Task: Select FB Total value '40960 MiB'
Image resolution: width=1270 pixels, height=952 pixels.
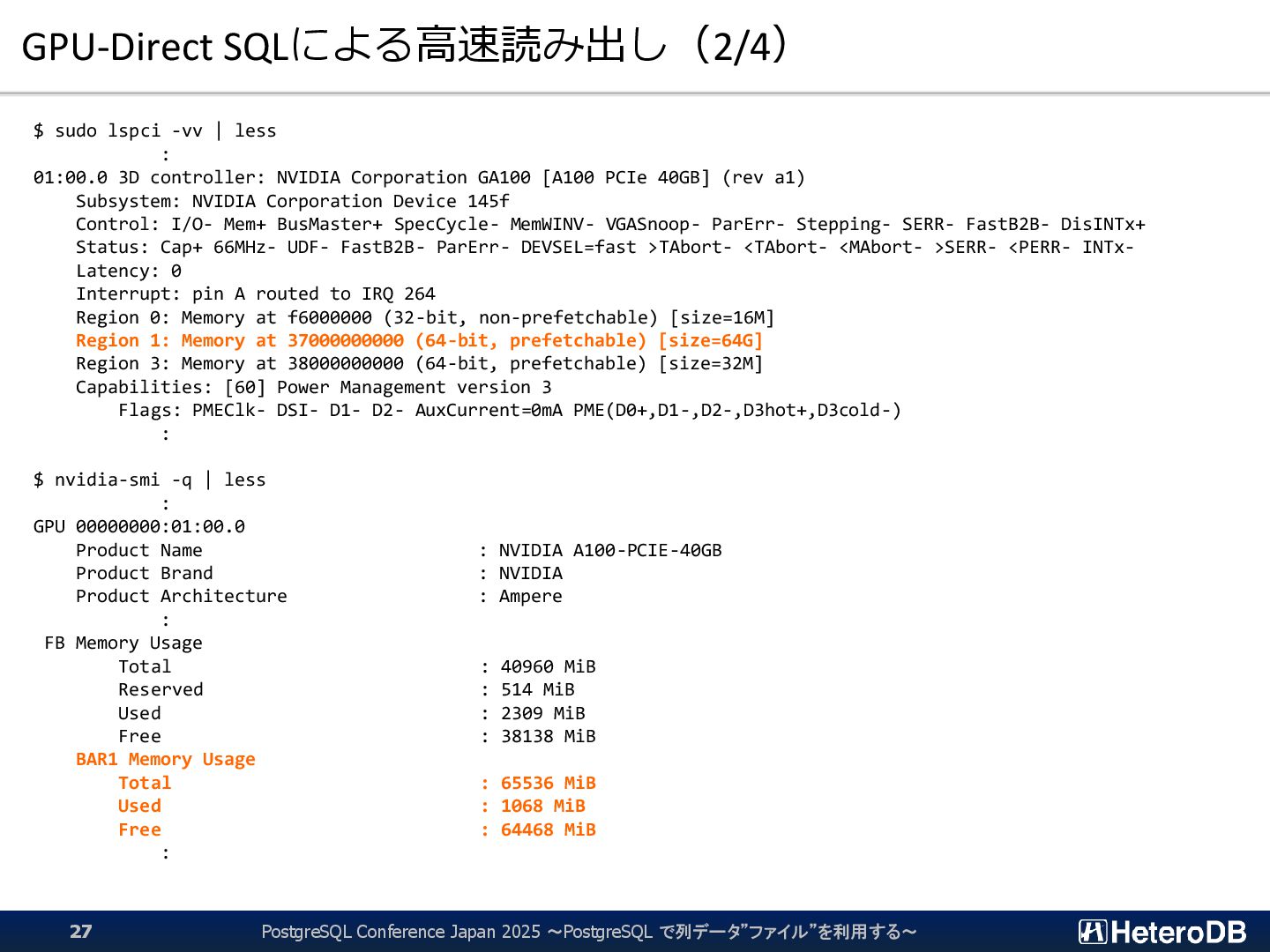Action: 549,666
